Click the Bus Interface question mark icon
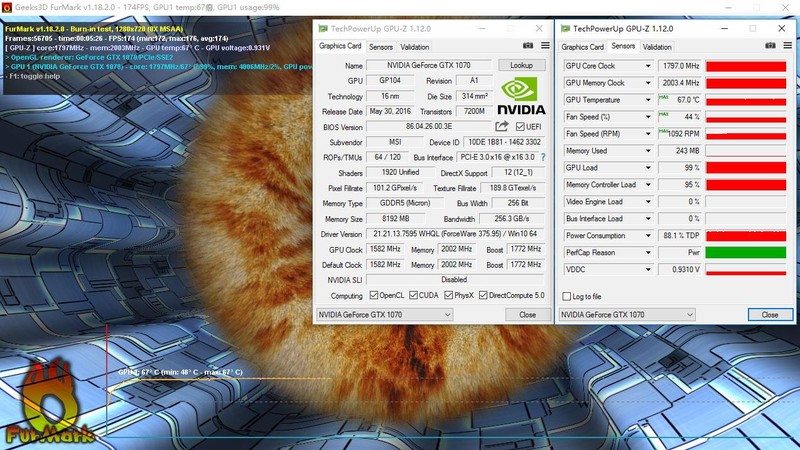 coord(543,158)
